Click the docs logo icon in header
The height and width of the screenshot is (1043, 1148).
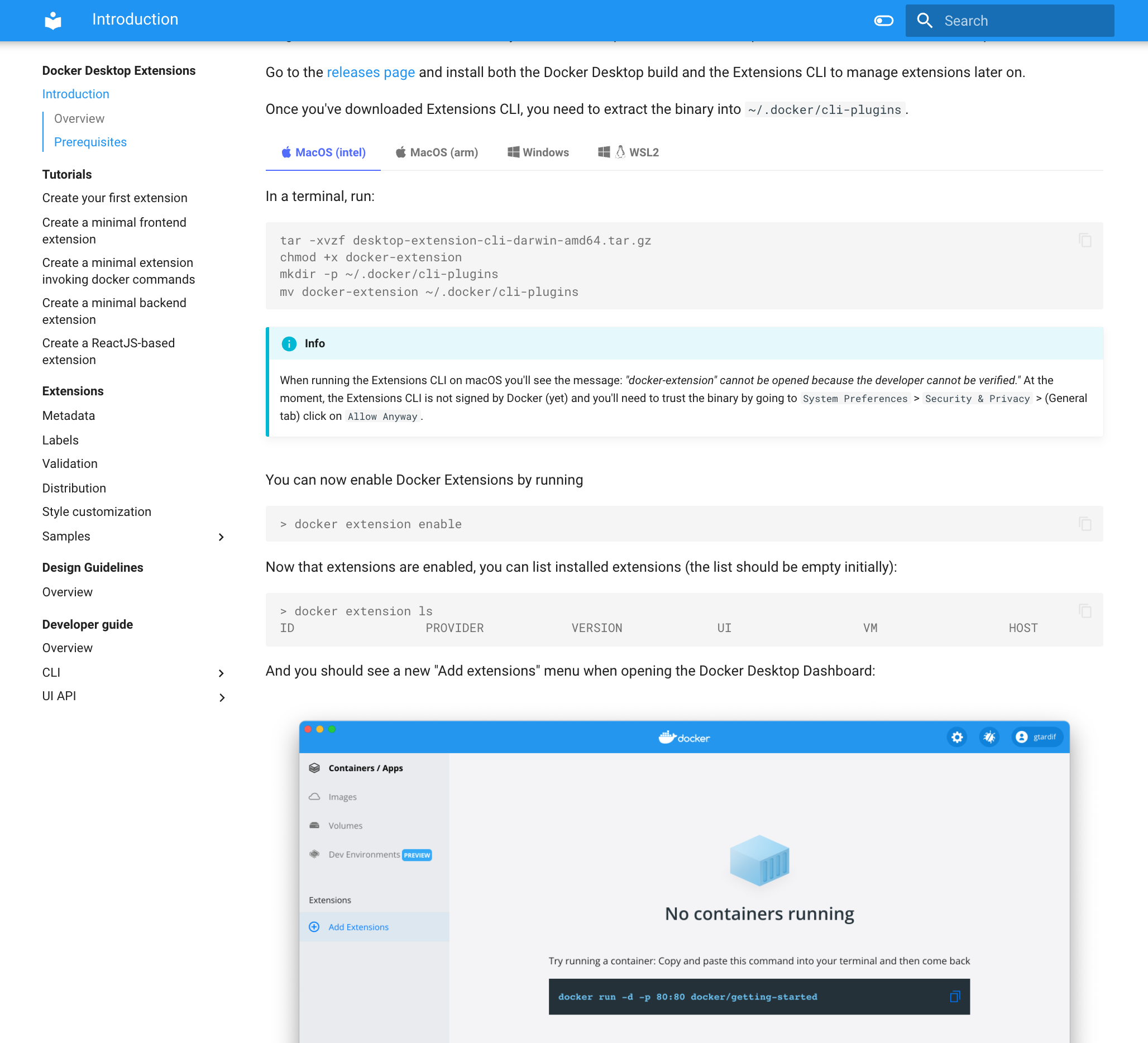(53, 21)
